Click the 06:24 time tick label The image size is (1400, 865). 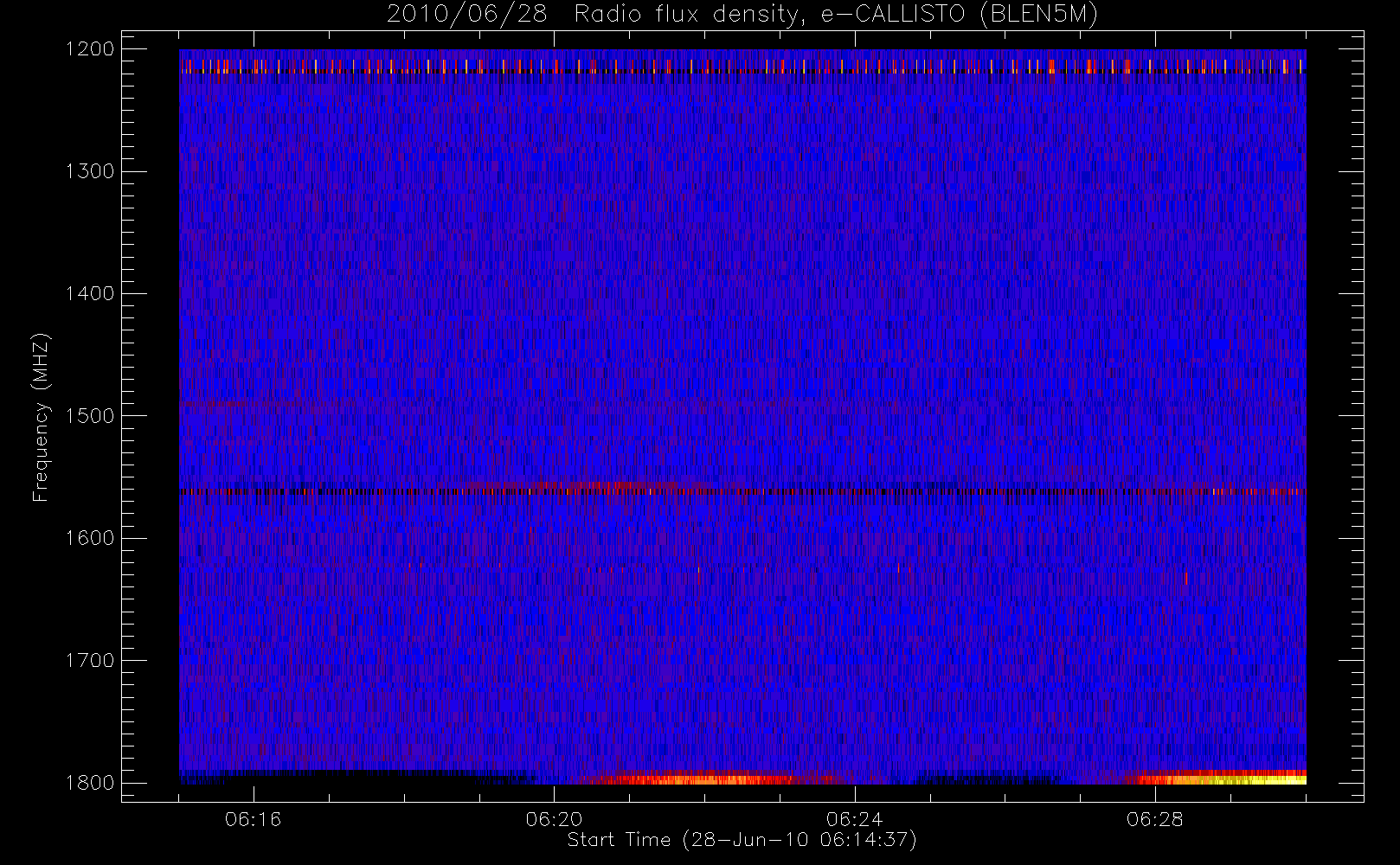[854, 819]
